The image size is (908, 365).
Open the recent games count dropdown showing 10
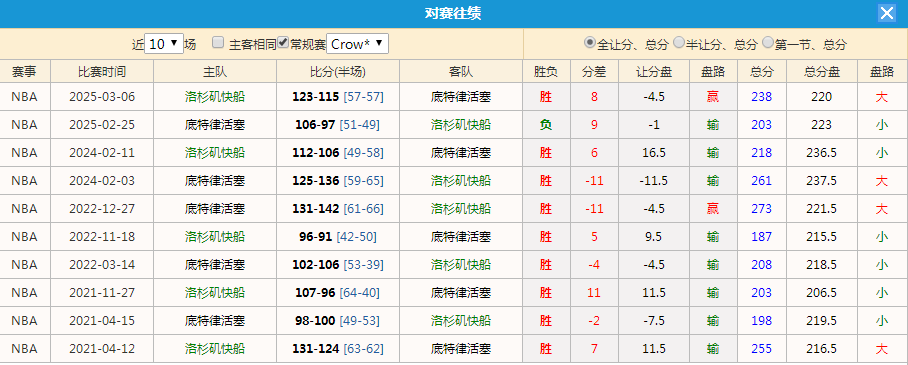point(164,44)
